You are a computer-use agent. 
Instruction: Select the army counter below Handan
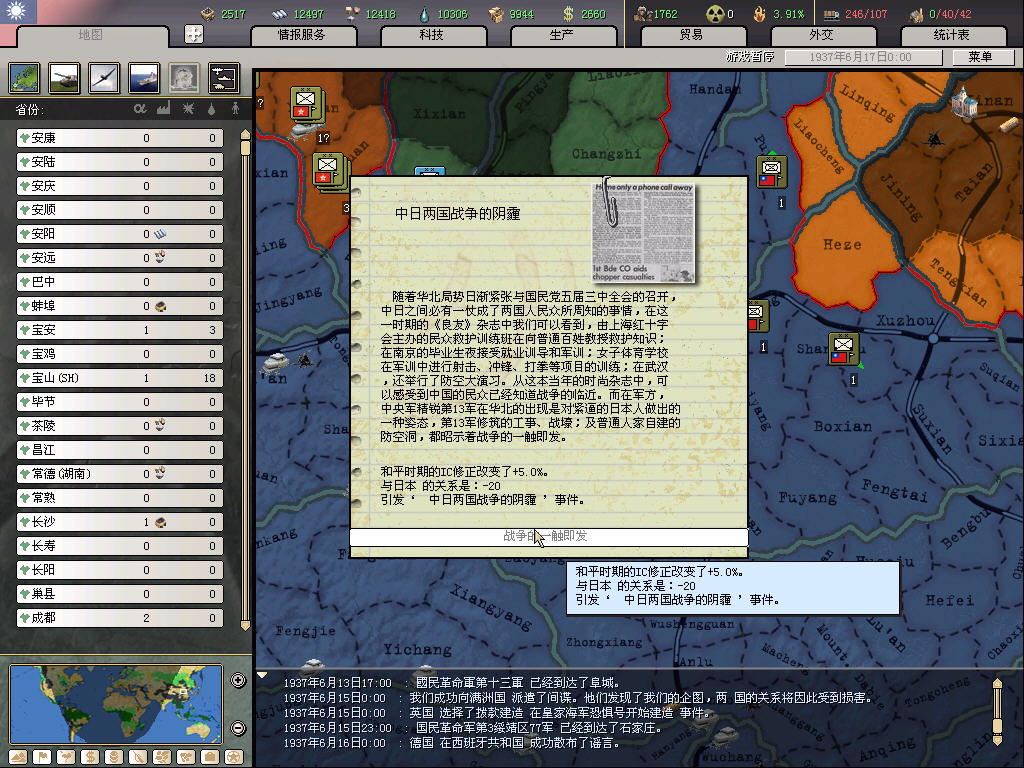[771, 172]
